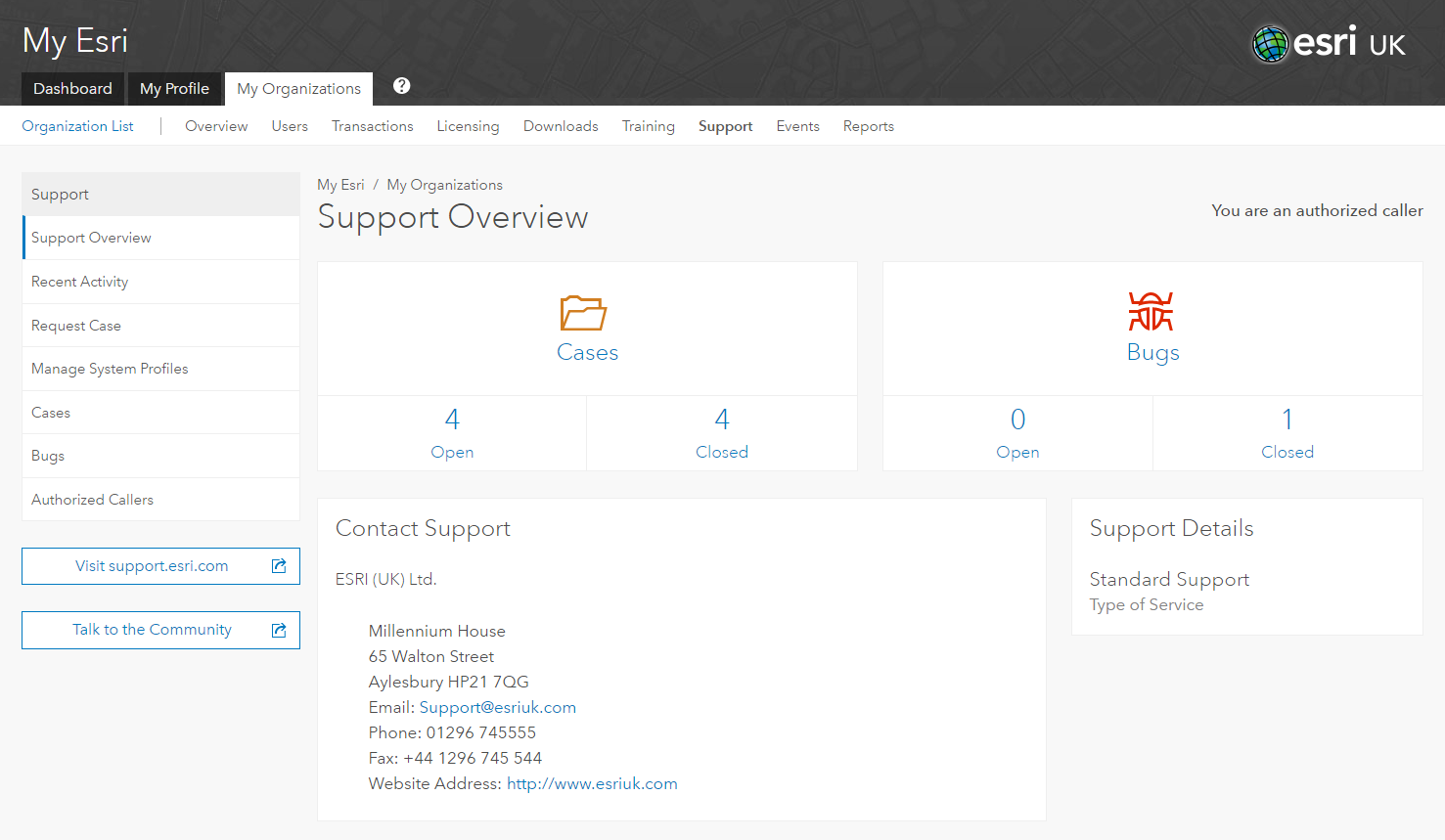Screen dimensions: 1445x840
Task: Open Cases in the sidebar
Action: (x=160, y=413)
